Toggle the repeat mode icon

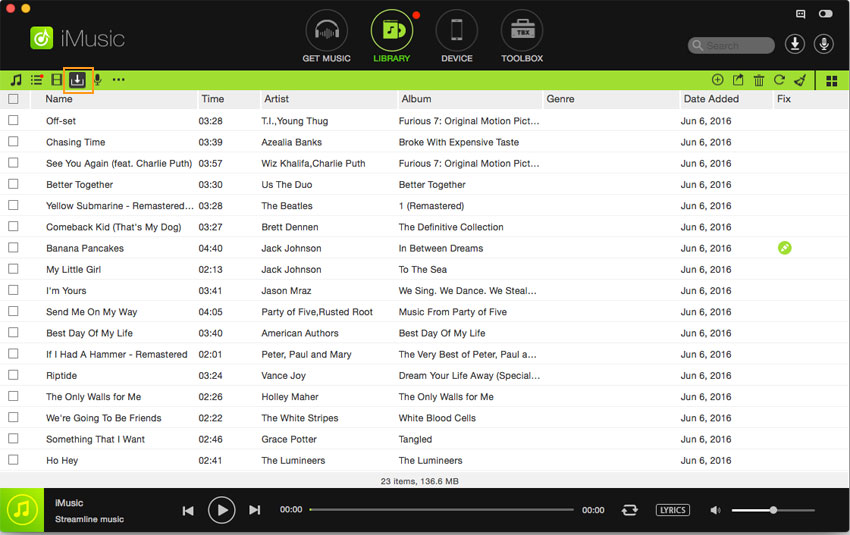(629, 510)
